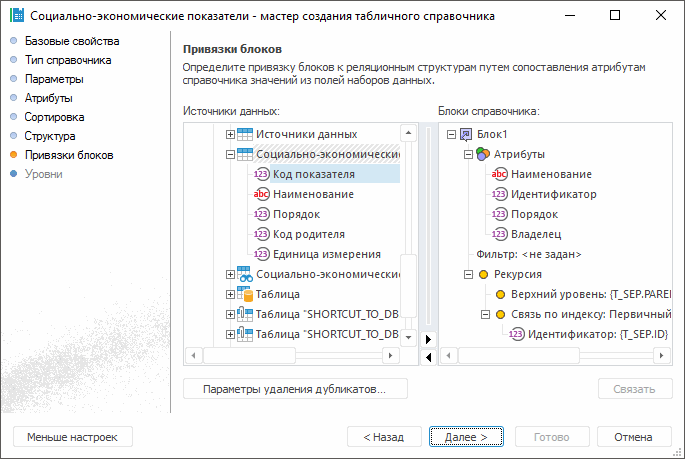Click the Таблица database table icon
Viewport: 685px width, 459px height.
click(245, 294)
